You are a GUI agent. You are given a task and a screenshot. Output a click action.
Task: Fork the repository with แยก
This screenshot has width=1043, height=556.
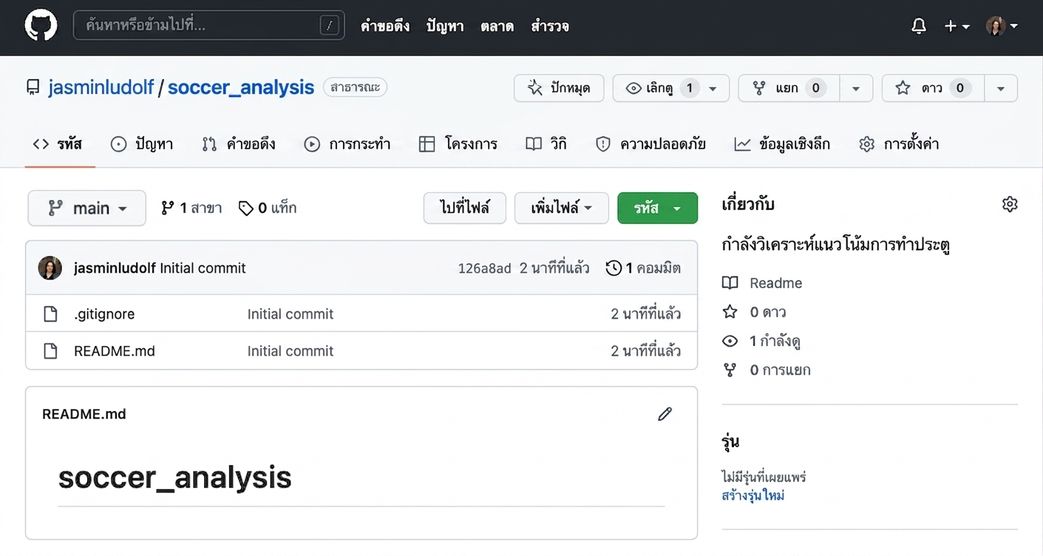pos(789,88)
